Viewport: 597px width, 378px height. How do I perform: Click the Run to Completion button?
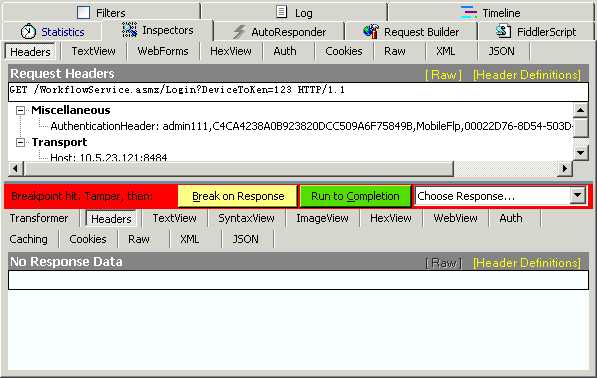tap(355, 196)
